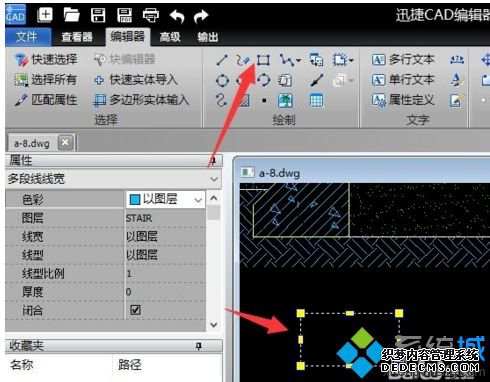Screen dimensions: 490x382
Task: Close the a-8.dwg document tab
Action: pyautogui.click(x=65, y=143)
